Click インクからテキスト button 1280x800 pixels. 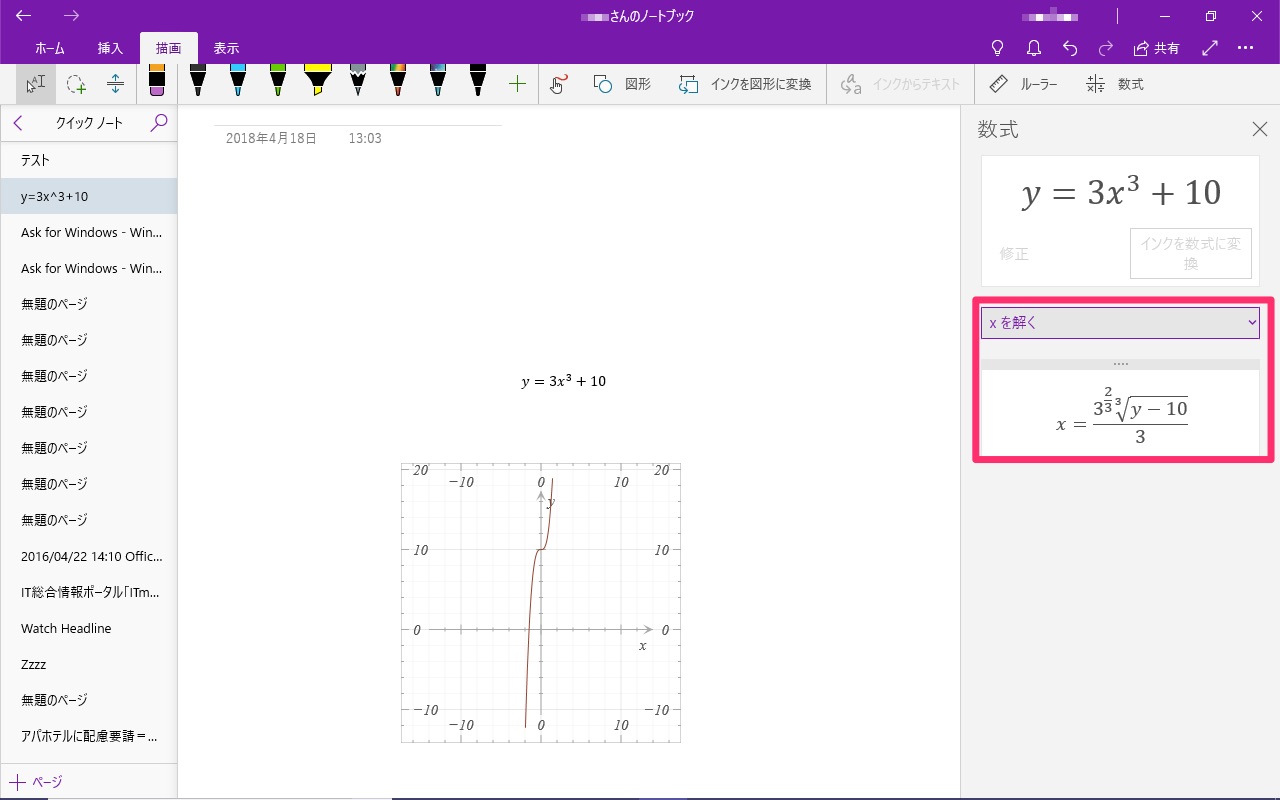[x=900, y=84]
